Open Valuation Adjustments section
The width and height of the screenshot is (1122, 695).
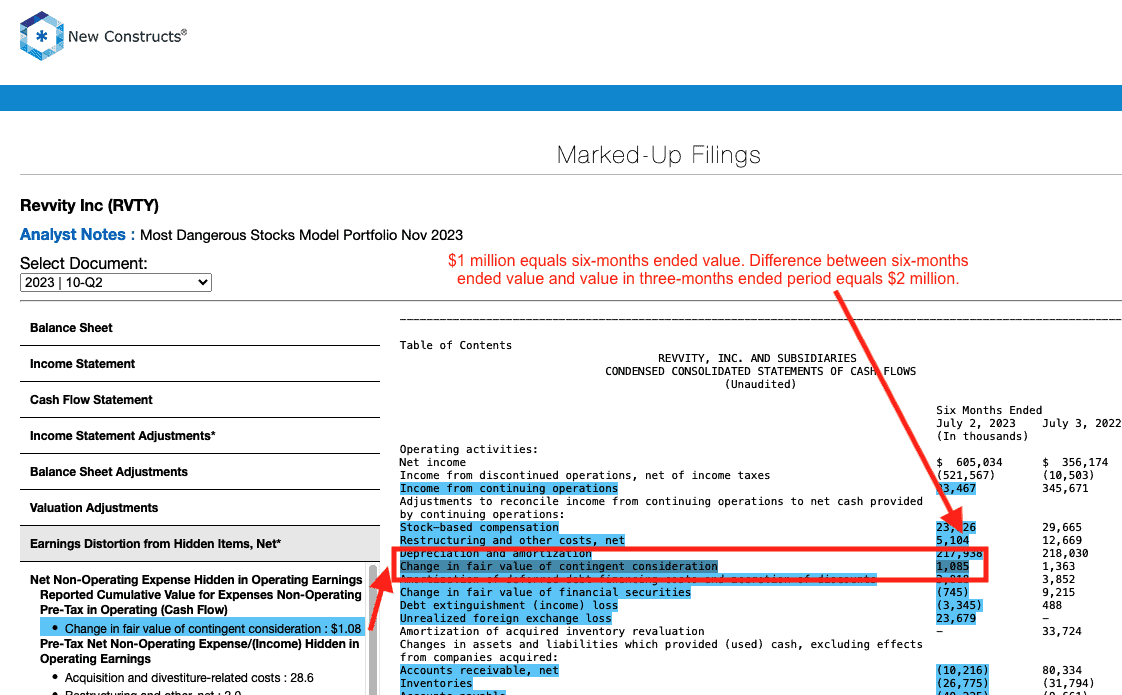click(x=200, y=507)
